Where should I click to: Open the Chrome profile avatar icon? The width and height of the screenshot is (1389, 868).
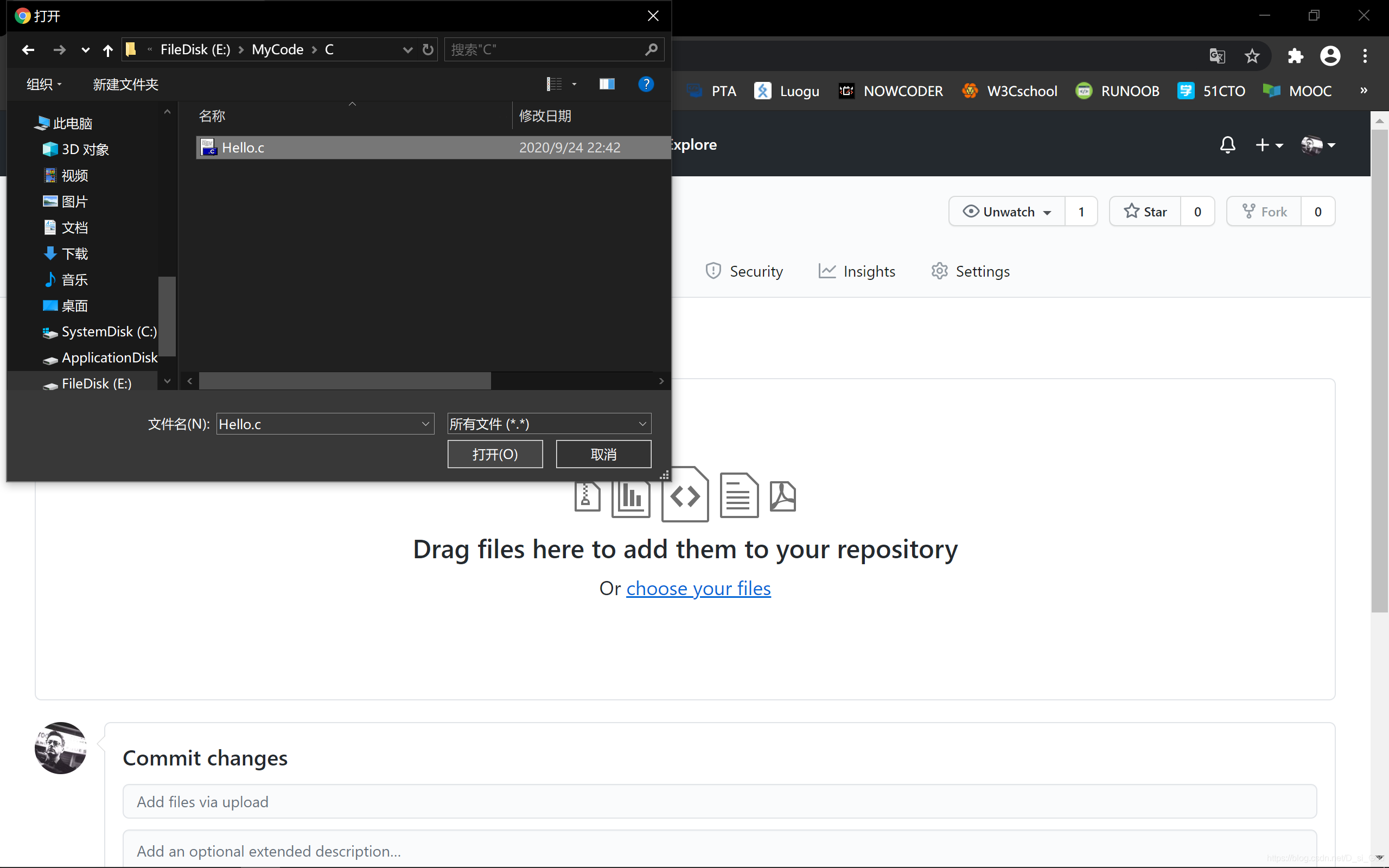click(1330, 56)
